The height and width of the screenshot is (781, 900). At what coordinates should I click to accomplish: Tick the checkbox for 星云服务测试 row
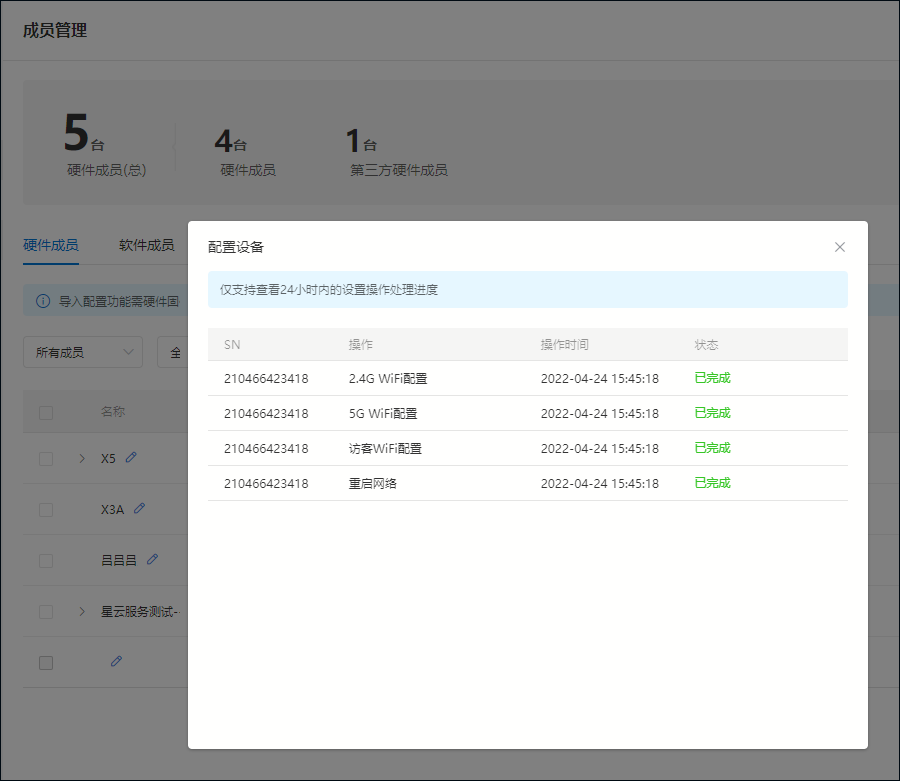[46, 611]
